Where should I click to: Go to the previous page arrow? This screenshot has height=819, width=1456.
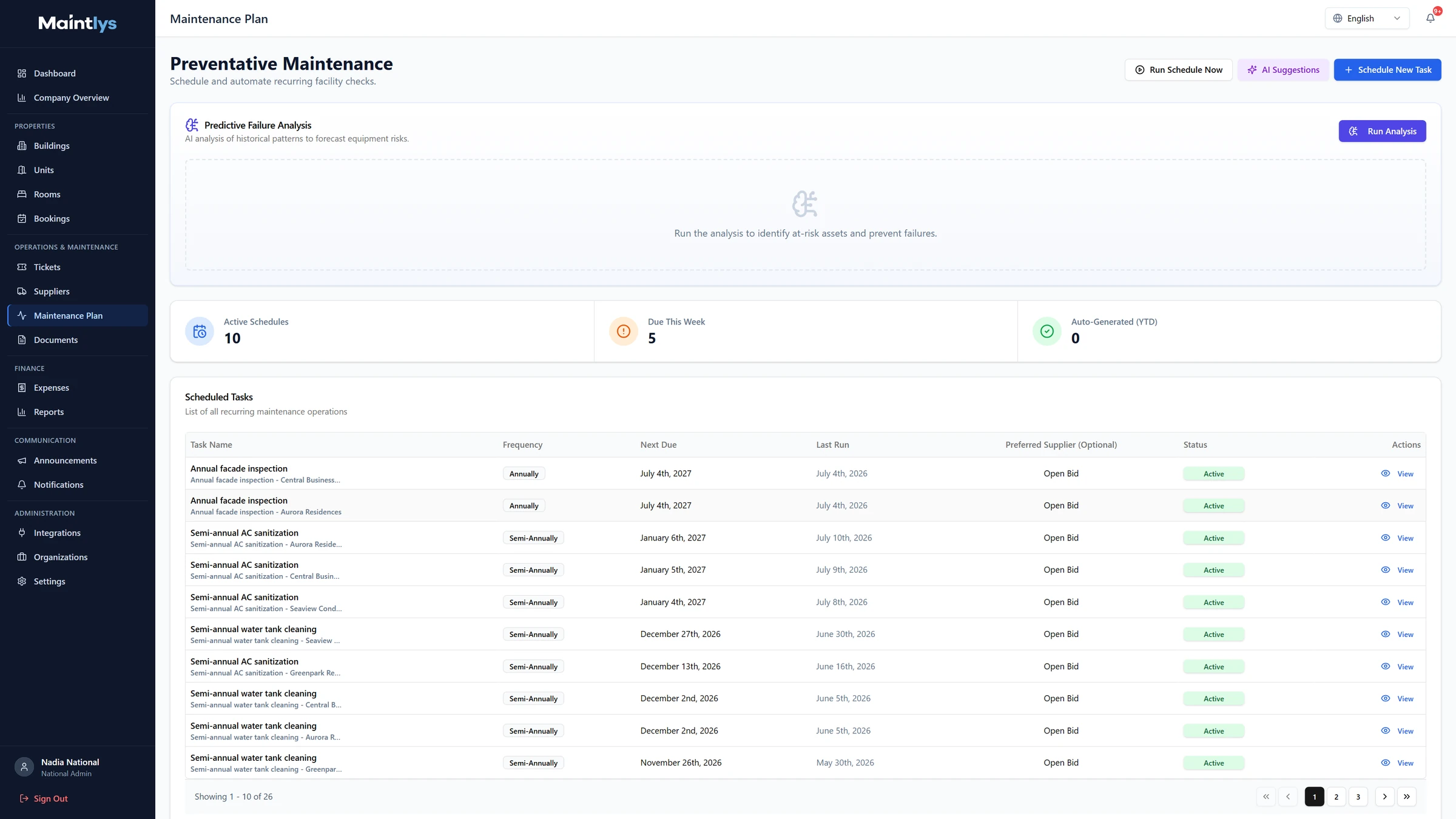(1288, 797)
